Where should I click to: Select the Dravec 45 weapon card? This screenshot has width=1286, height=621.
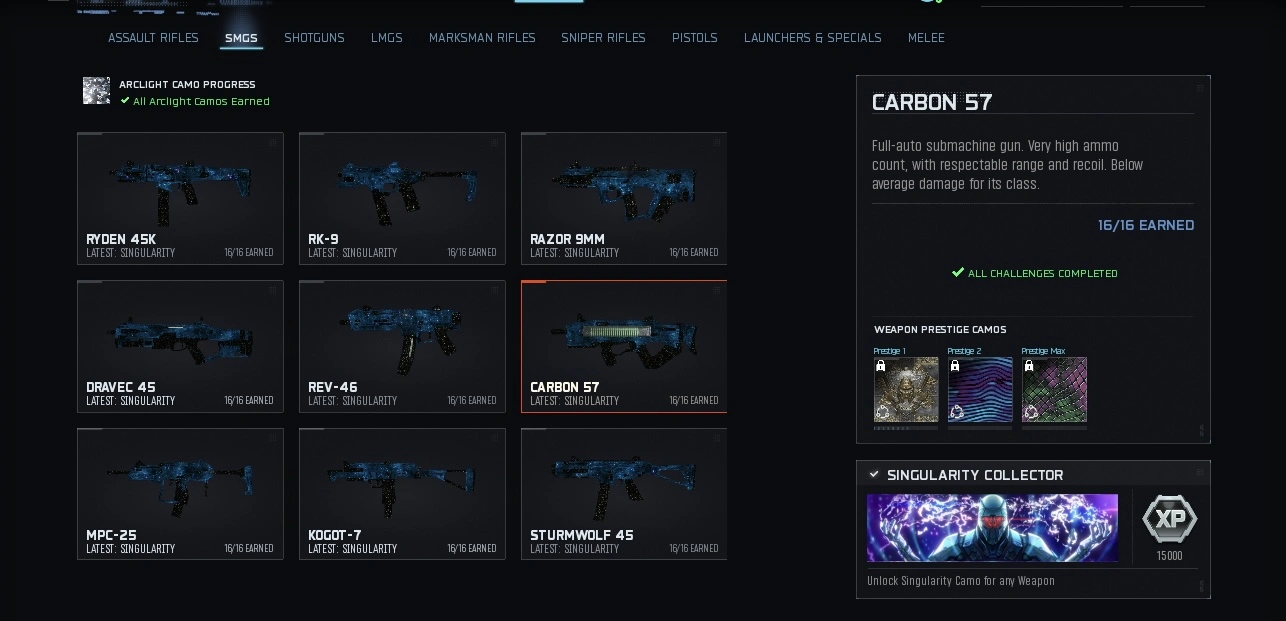click(x=180, y=347)
